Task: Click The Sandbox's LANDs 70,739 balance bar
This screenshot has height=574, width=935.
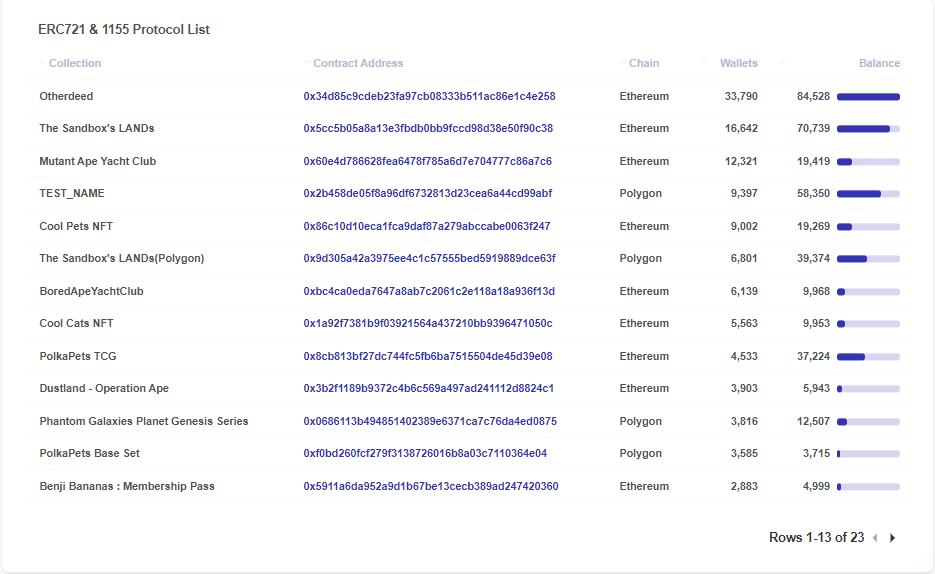Action: (x=868, y=129)
